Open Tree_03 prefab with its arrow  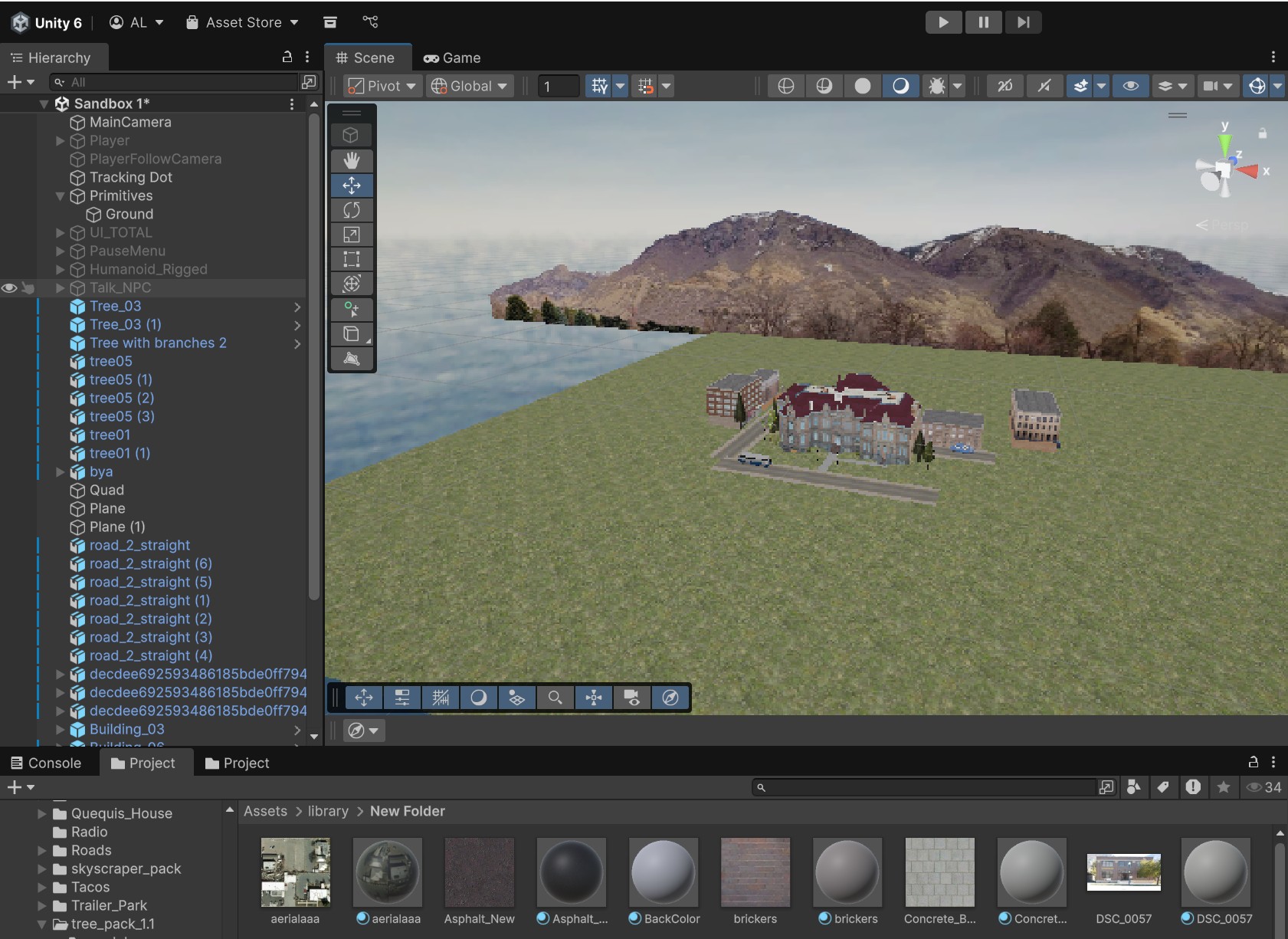(297, 307)
